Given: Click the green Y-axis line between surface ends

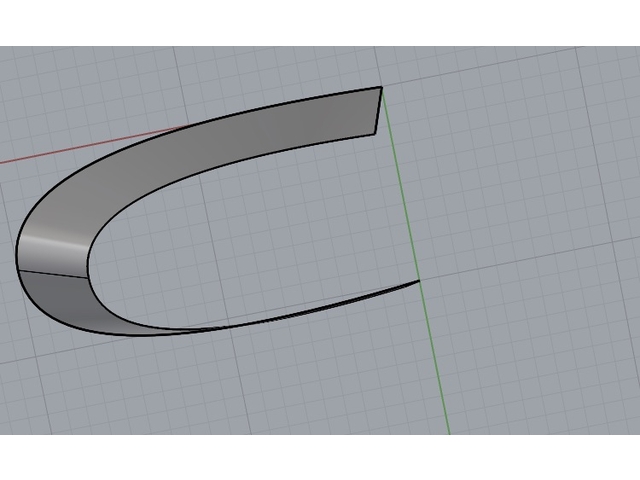Looking at the screenshot, I should point(400,190).
